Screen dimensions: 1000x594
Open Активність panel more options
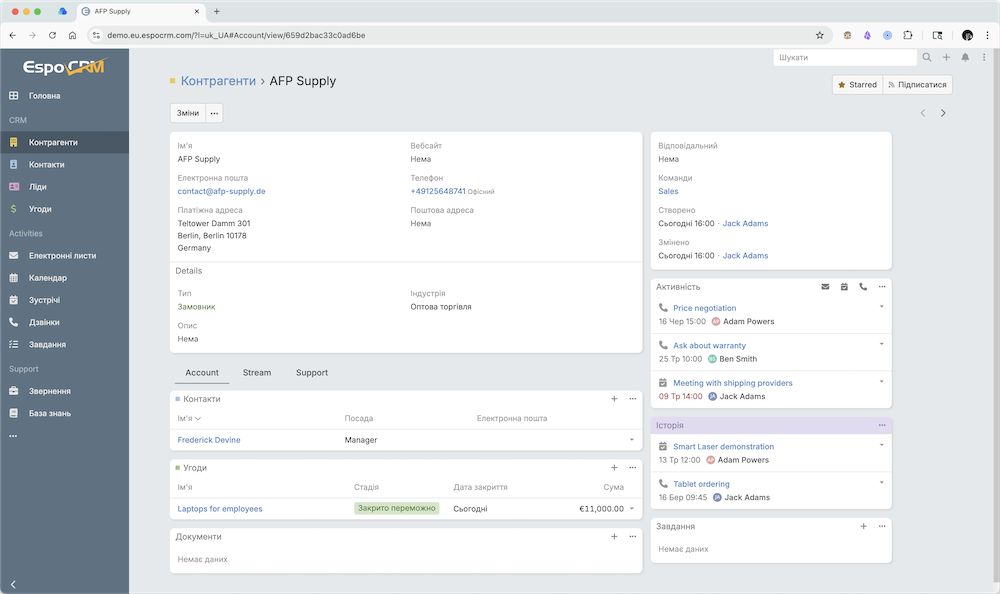click(x=882, y=287)
